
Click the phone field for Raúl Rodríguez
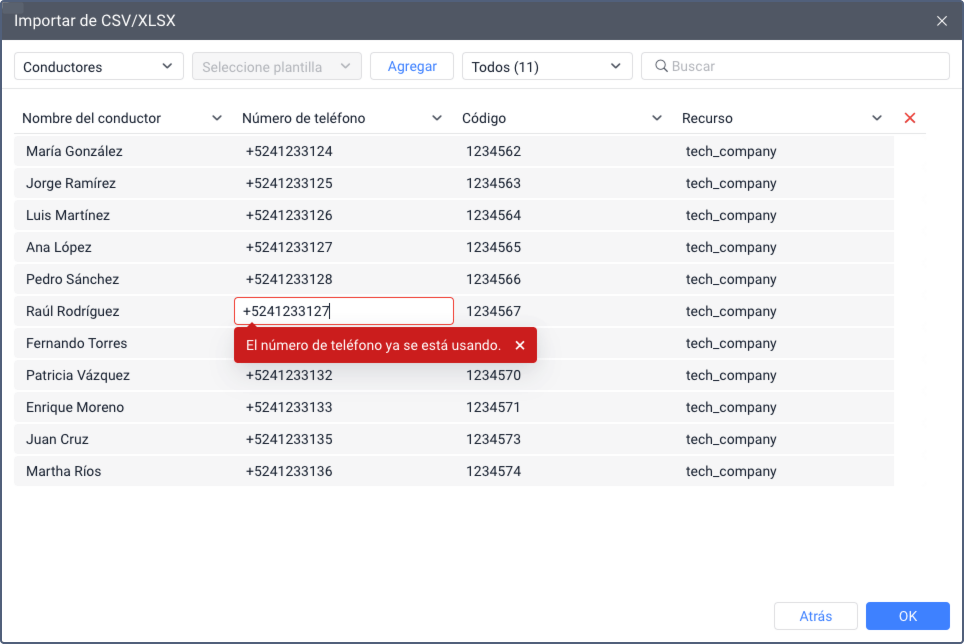click(344, 311)
